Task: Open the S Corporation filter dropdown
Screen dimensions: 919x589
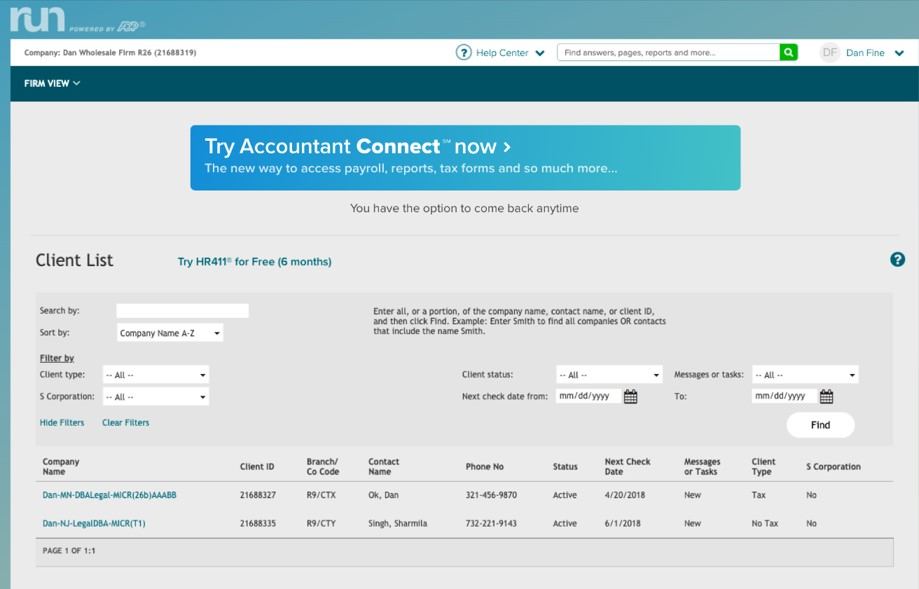Action: click(156, 397)
